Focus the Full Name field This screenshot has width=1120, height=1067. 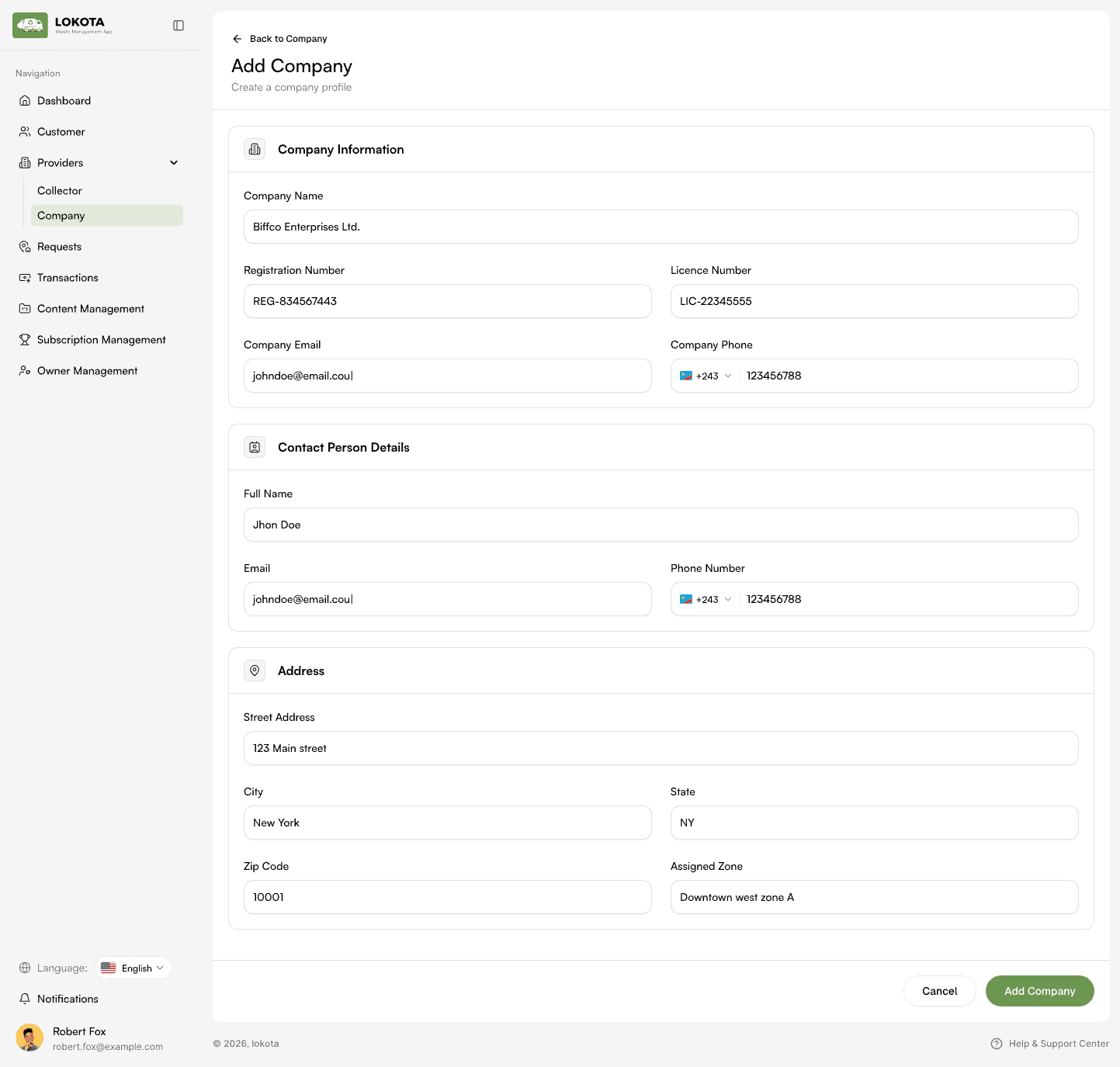point(661,525)
